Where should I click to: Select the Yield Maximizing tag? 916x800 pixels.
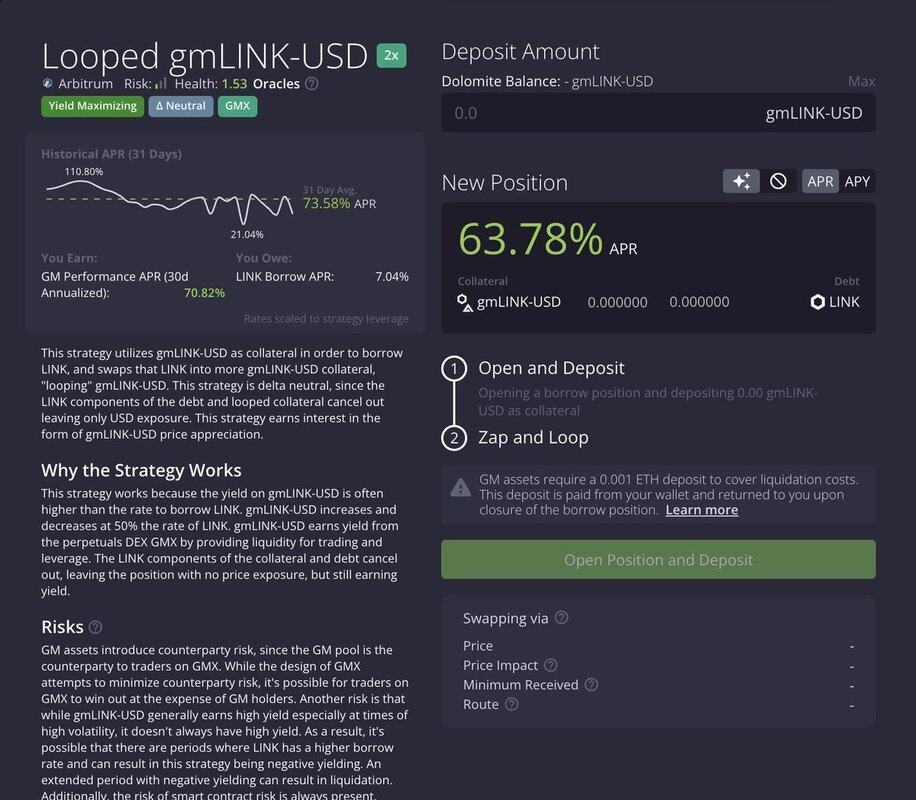click(x=92, y=106)
